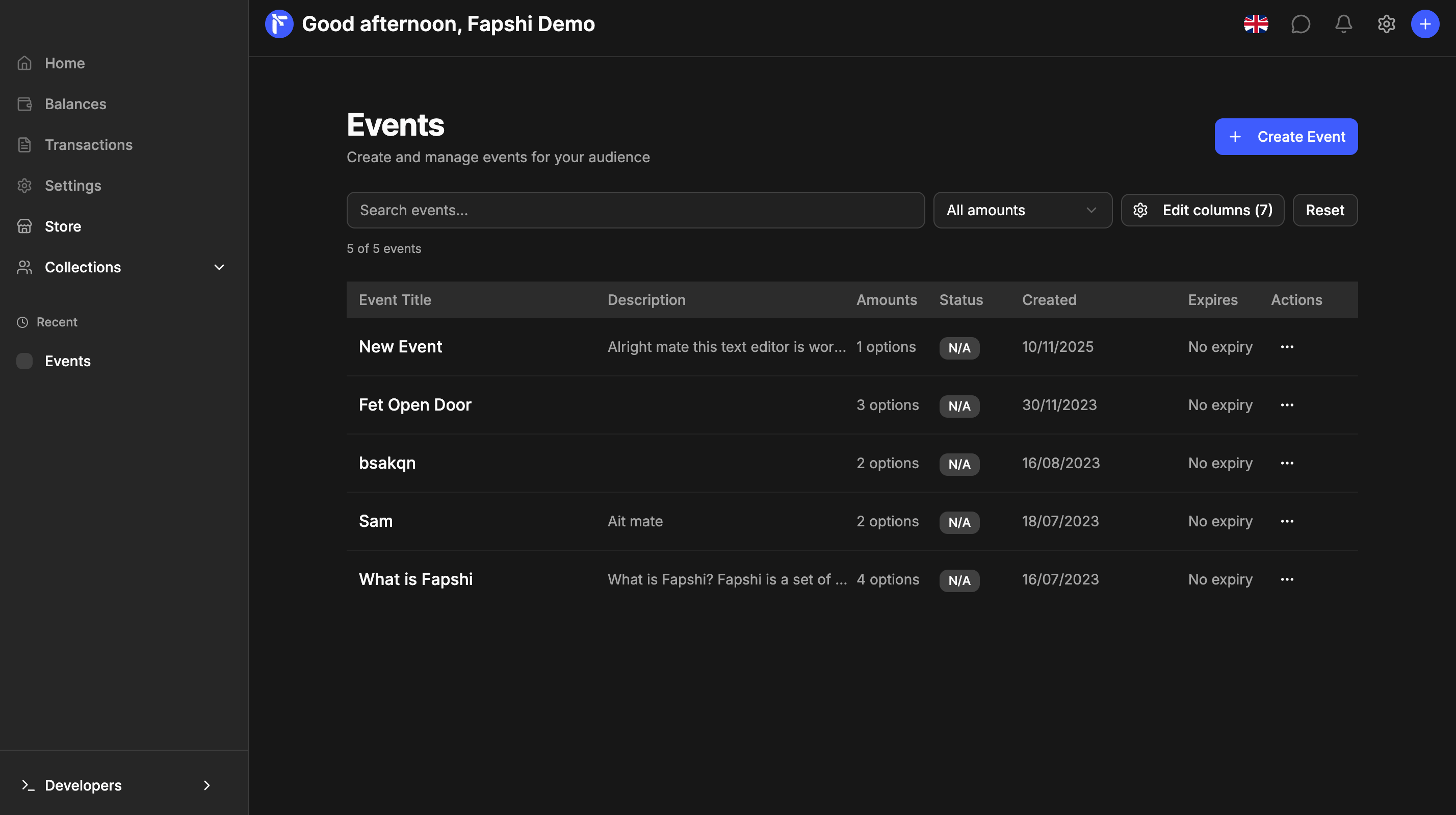This screenshot has height=815, width=1456.
Task: Open the All amounts dropdown
Action: coord(1023,210)
